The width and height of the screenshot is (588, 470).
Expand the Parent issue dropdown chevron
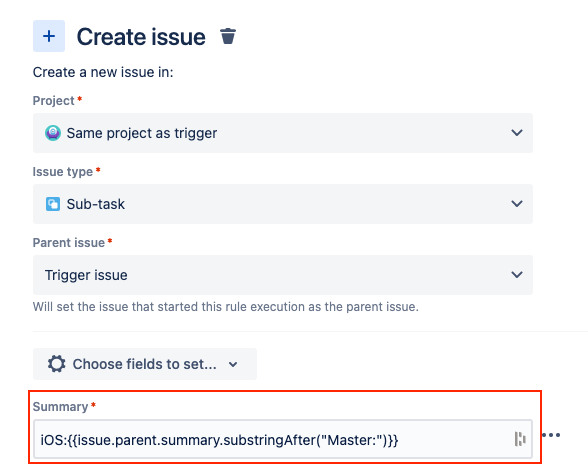click(x=517, y=275)
